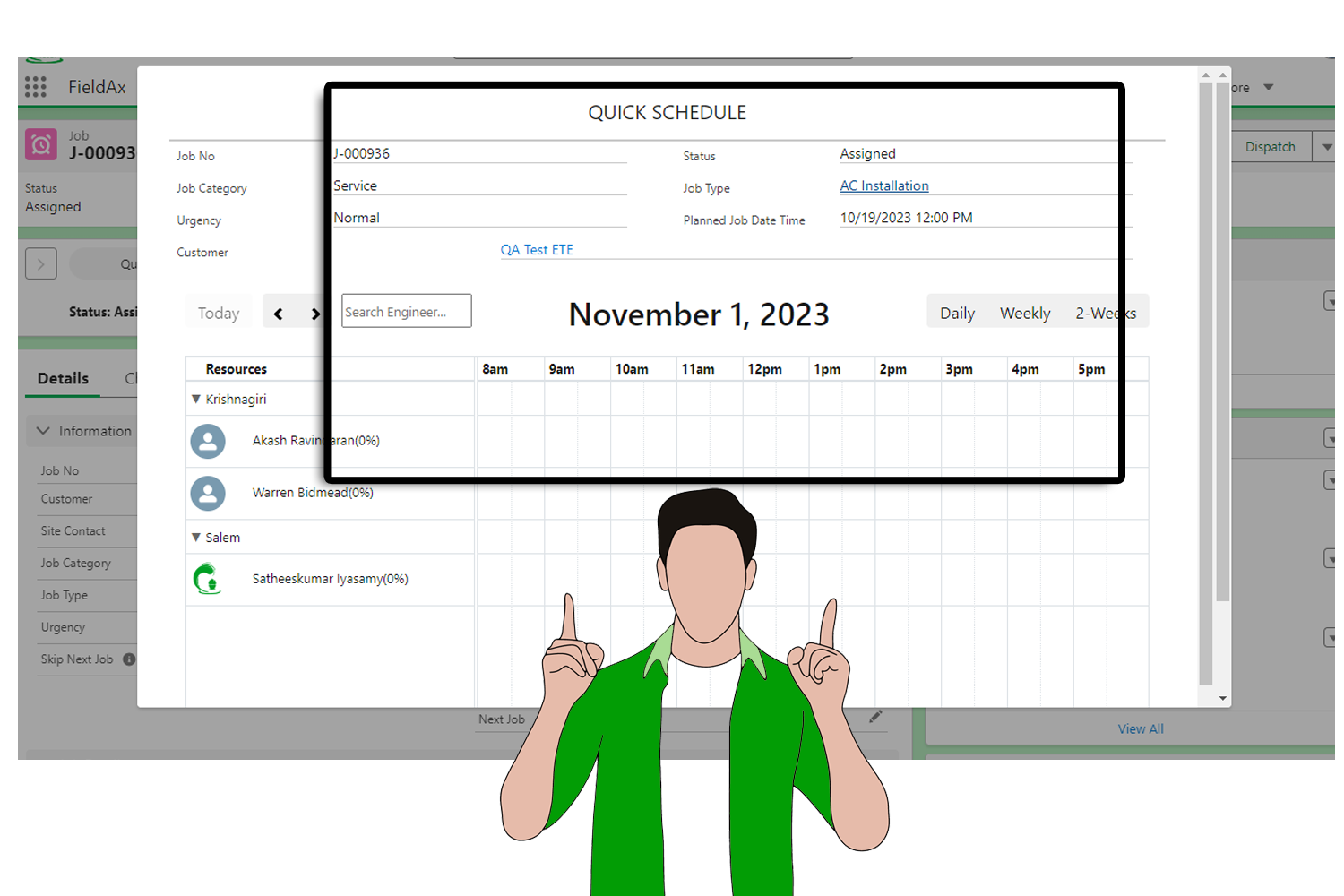Open the Dispatch dropdown arrow
This screenshot has width=1344, height=896.
[x=1325, y=146]
